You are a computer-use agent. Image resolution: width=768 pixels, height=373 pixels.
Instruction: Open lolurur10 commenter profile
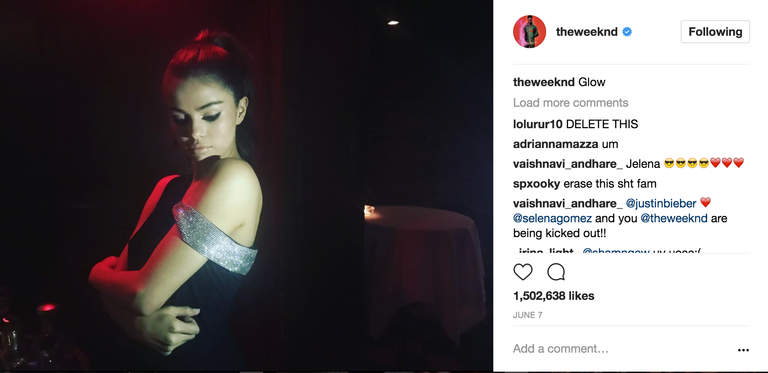538,124
